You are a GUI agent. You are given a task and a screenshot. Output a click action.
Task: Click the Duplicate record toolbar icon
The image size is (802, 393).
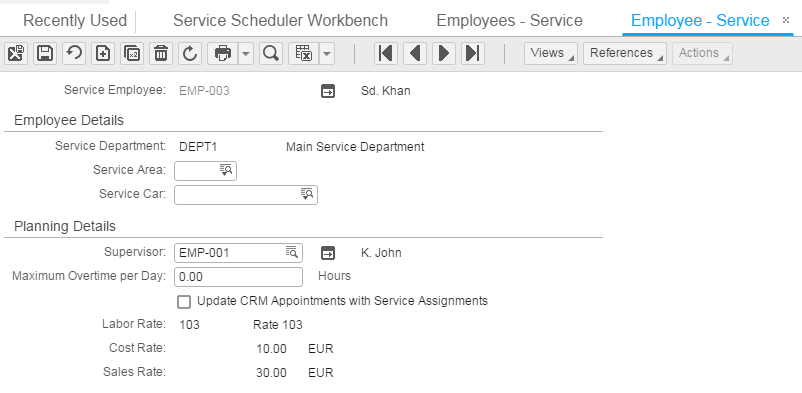132,53
